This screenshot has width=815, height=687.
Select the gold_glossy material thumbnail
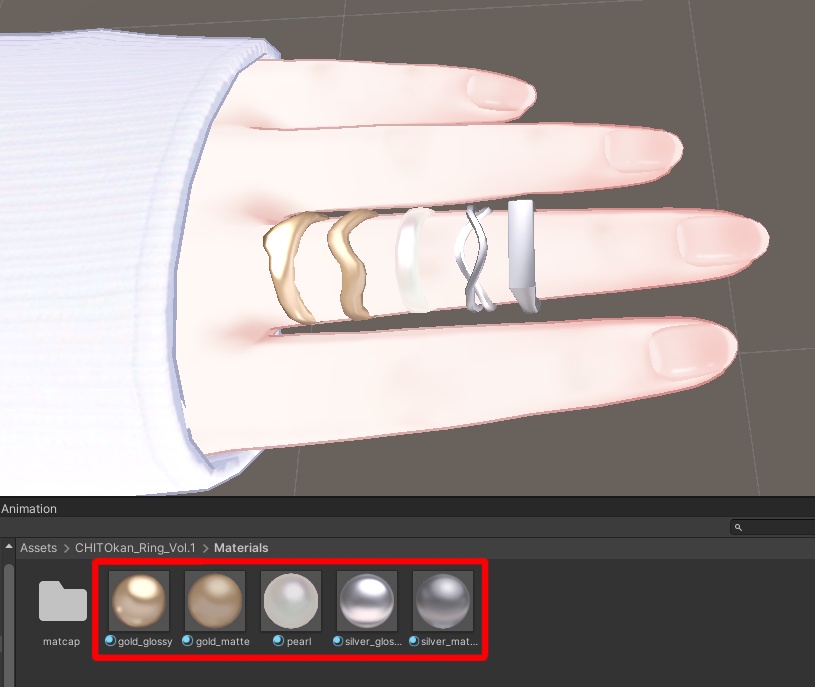[x=139, y=601]
